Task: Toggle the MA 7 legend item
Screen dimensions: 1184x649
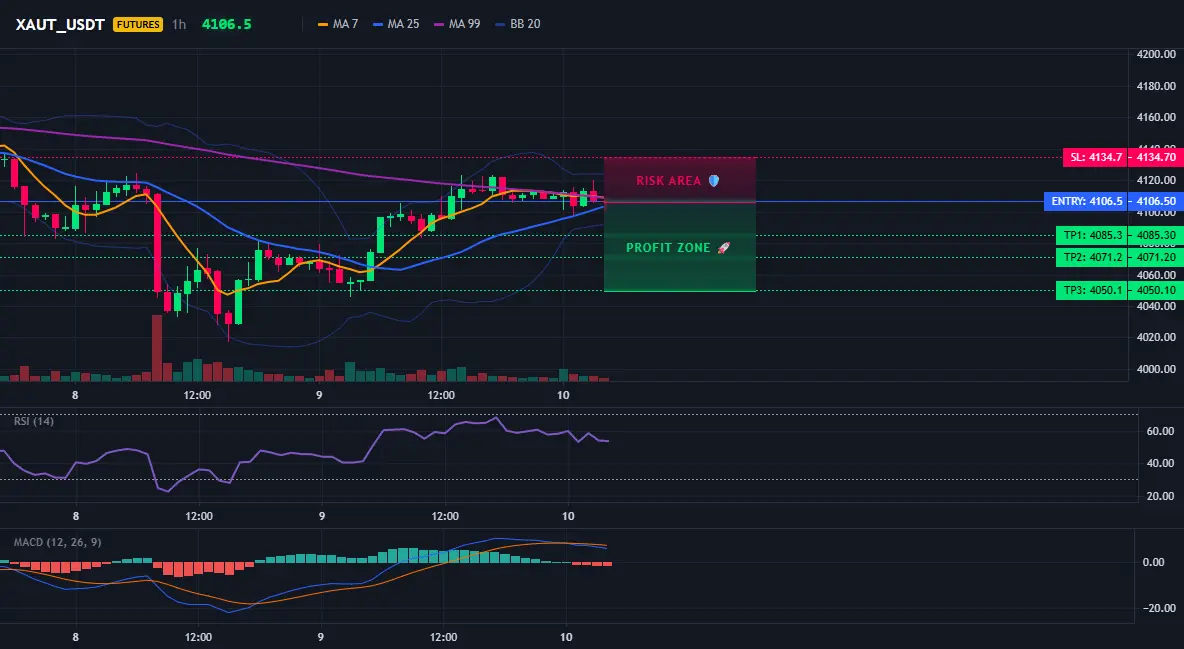Action: (x=338, y=24)
